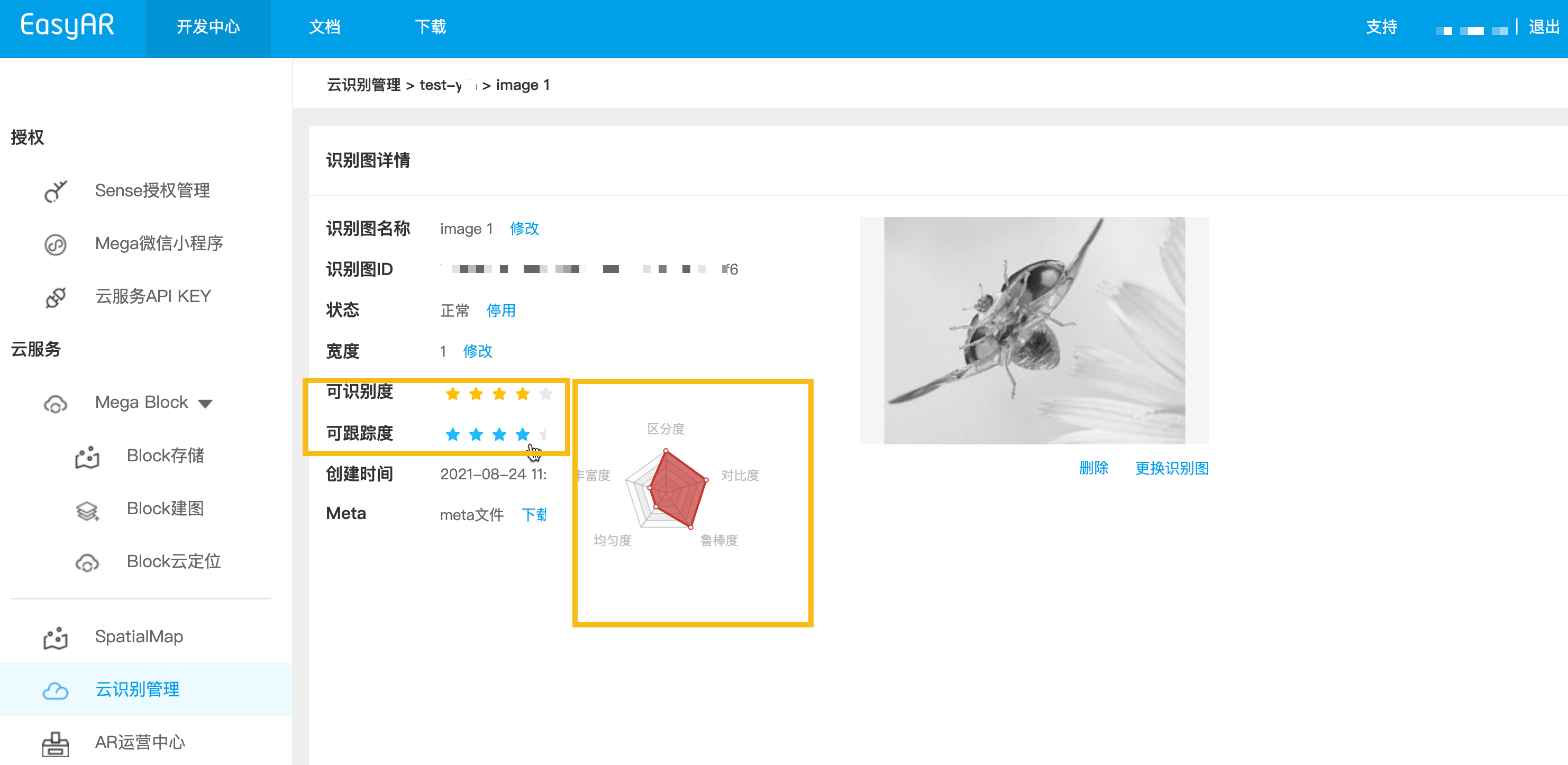Image resolution: width=1568 pixels, height=765 pixels.
Task: Open the 文档 menu item
Action: [324, 28]
